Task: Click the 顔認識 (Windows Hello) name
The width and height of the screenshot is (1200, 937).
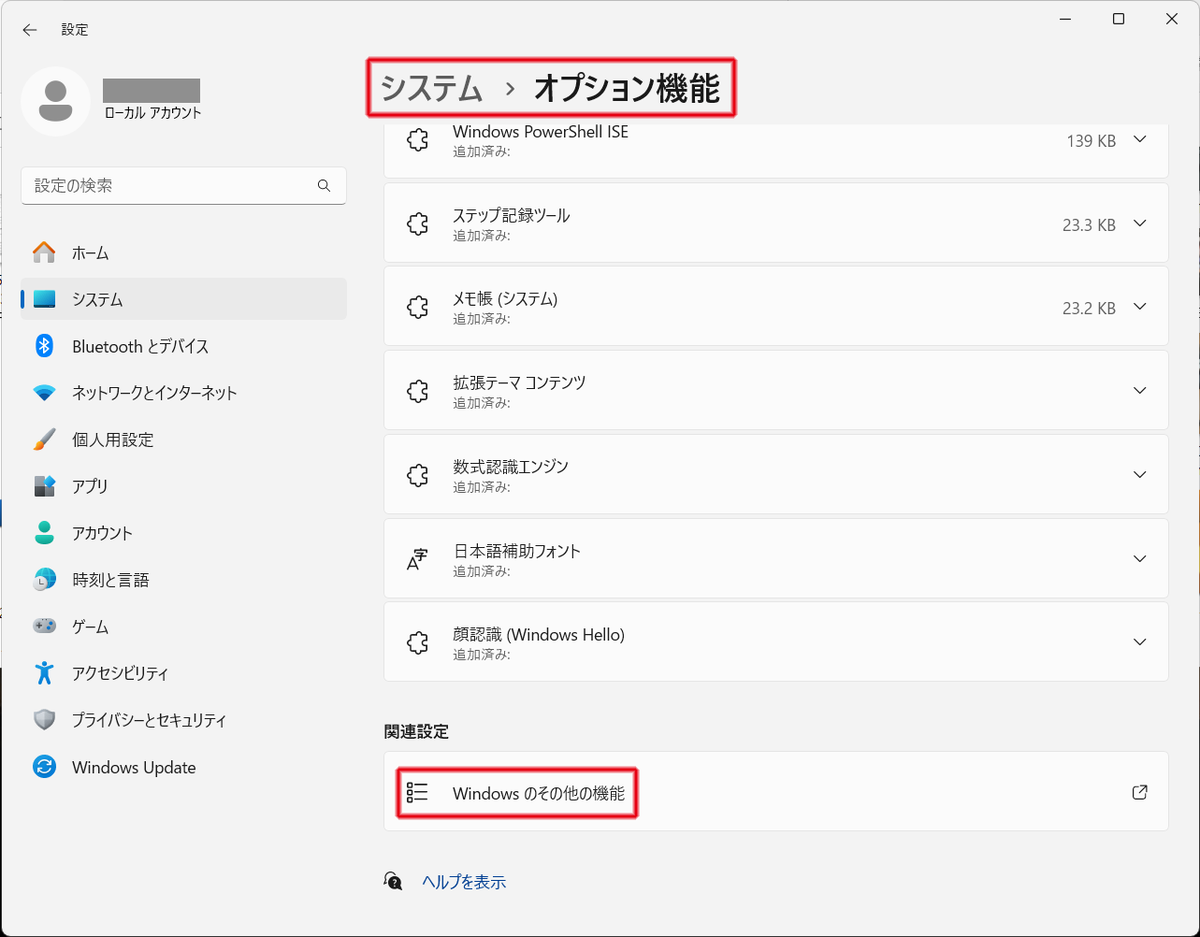Action: pos(538,634)
